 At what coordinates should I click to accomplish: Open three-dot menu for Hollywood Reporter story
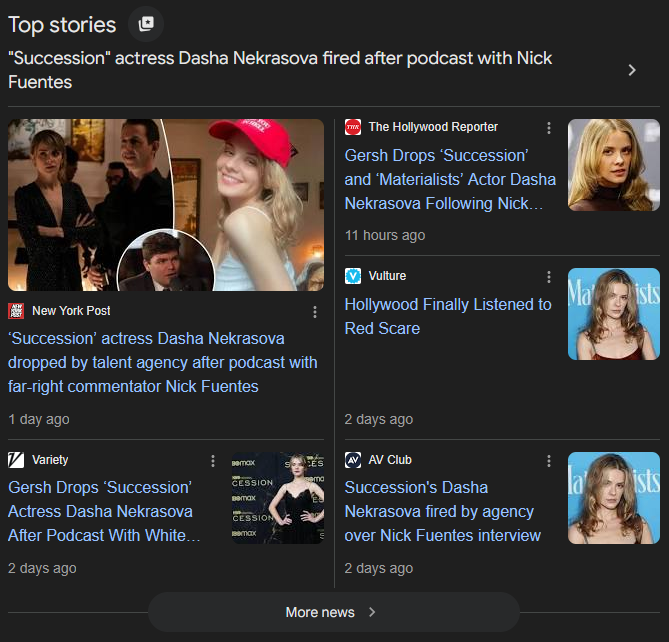tap(548, 128)
